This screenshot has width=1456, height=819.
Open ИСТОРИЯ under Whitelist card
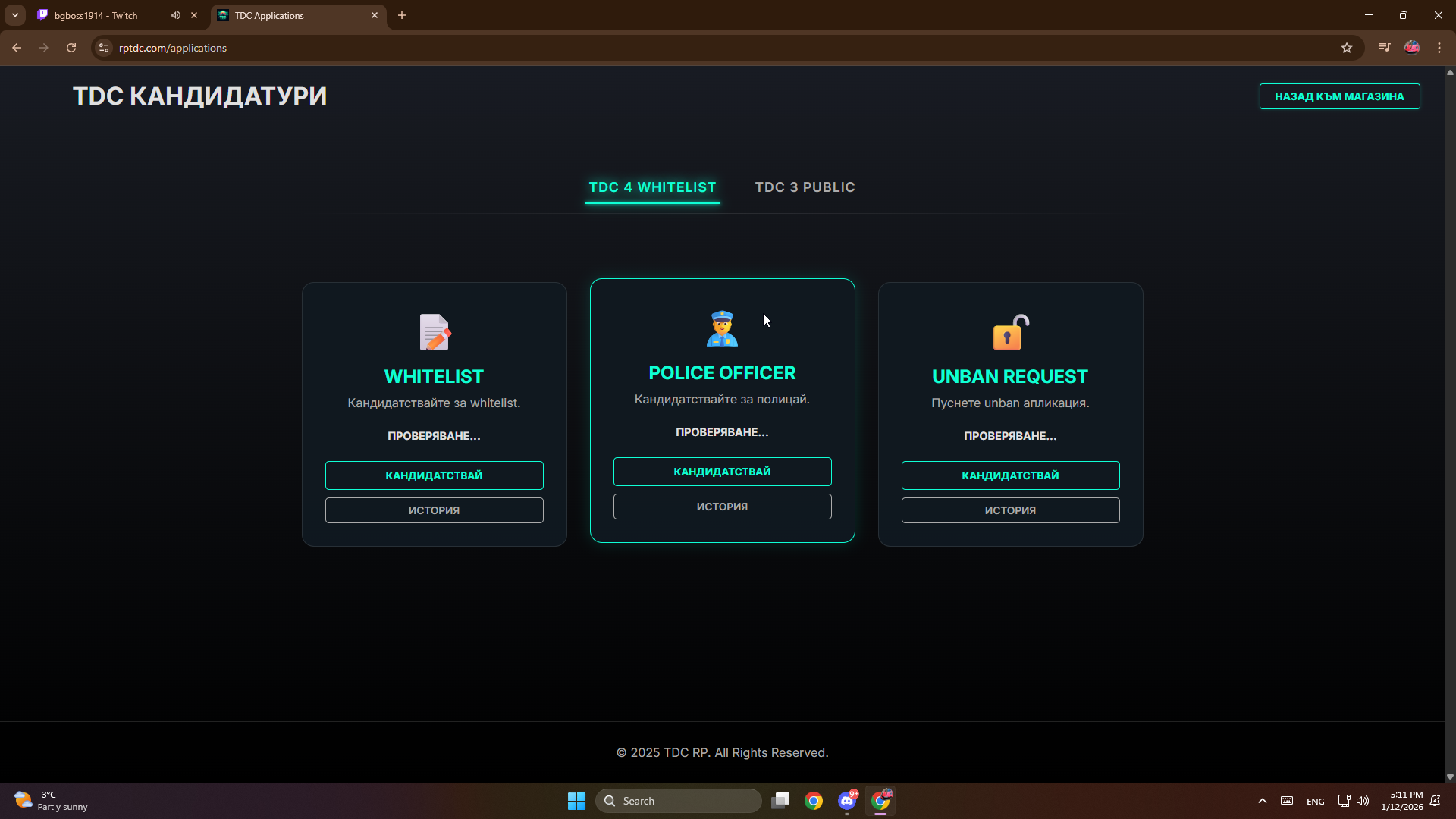(434, 510)
